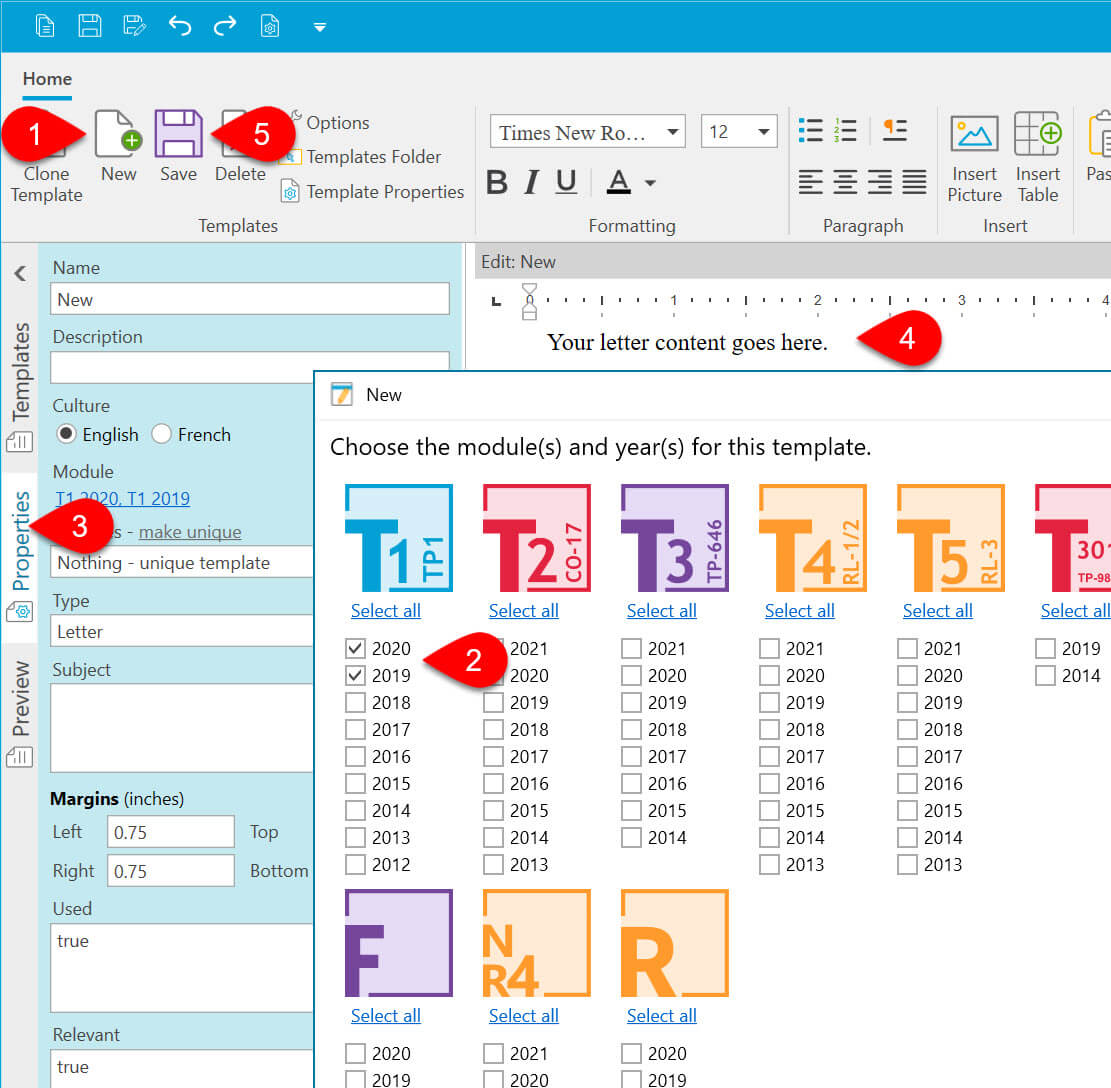Click the T1 2020, T1 2019 module link
The width and height of the screenshot is (1111, 1088).
123,499
